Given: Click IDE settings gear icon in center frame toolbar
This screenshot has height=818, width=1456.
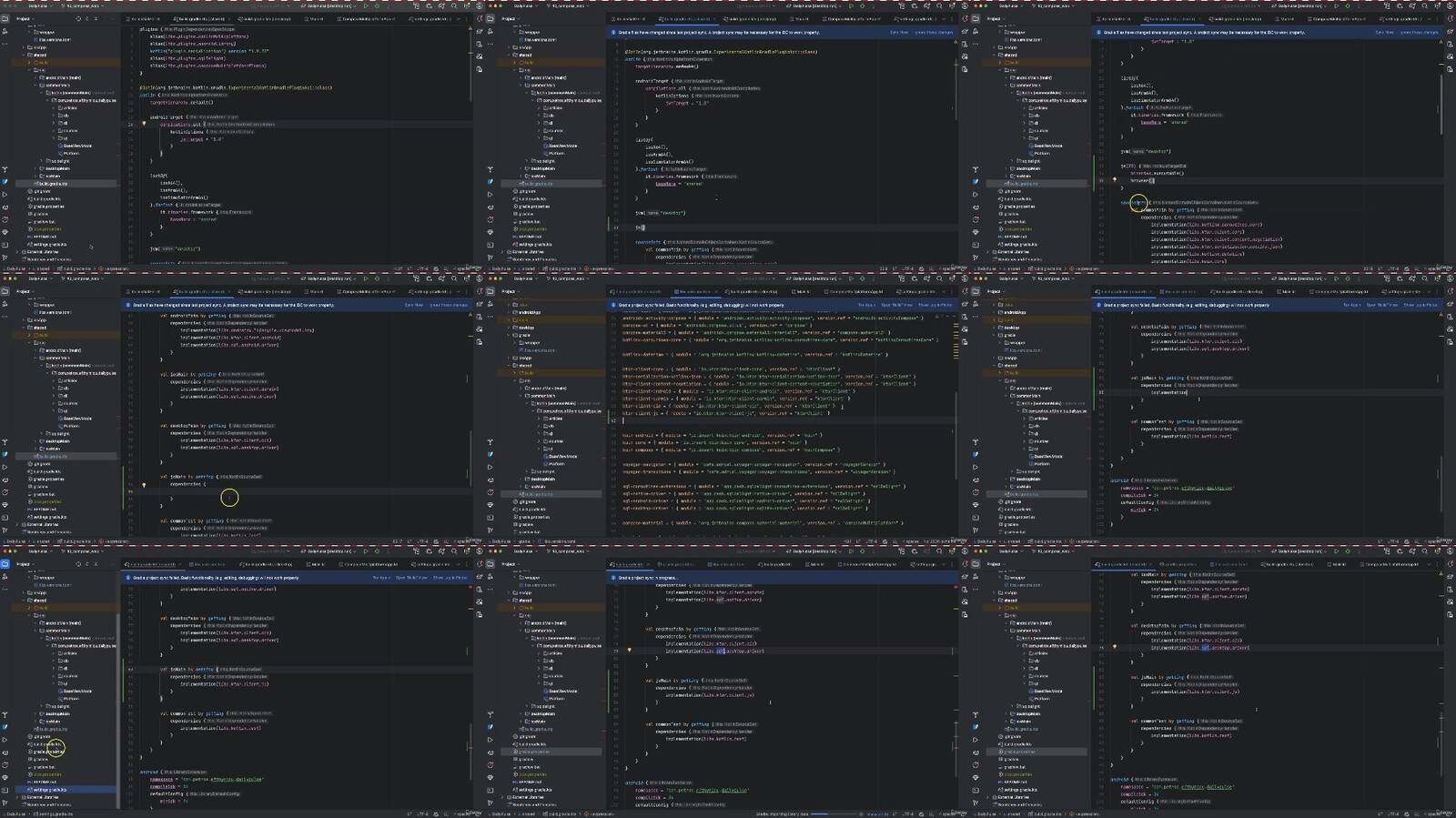Looking at the screenshot, I should pos(952,278).
